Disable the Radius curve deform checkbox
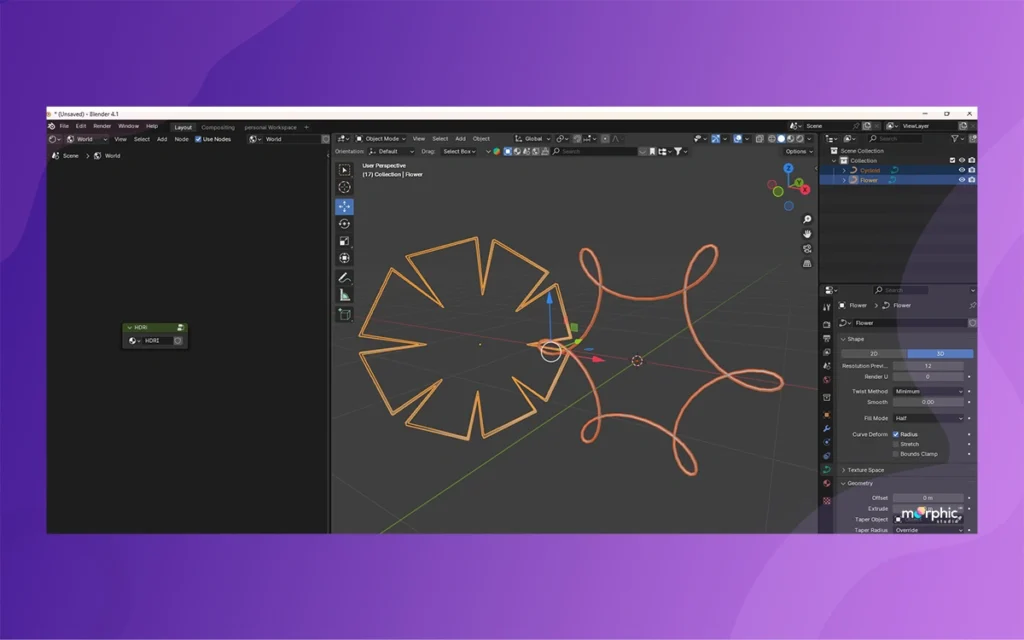The width and height of the screenshot is (1024, 640). [896, 434]
